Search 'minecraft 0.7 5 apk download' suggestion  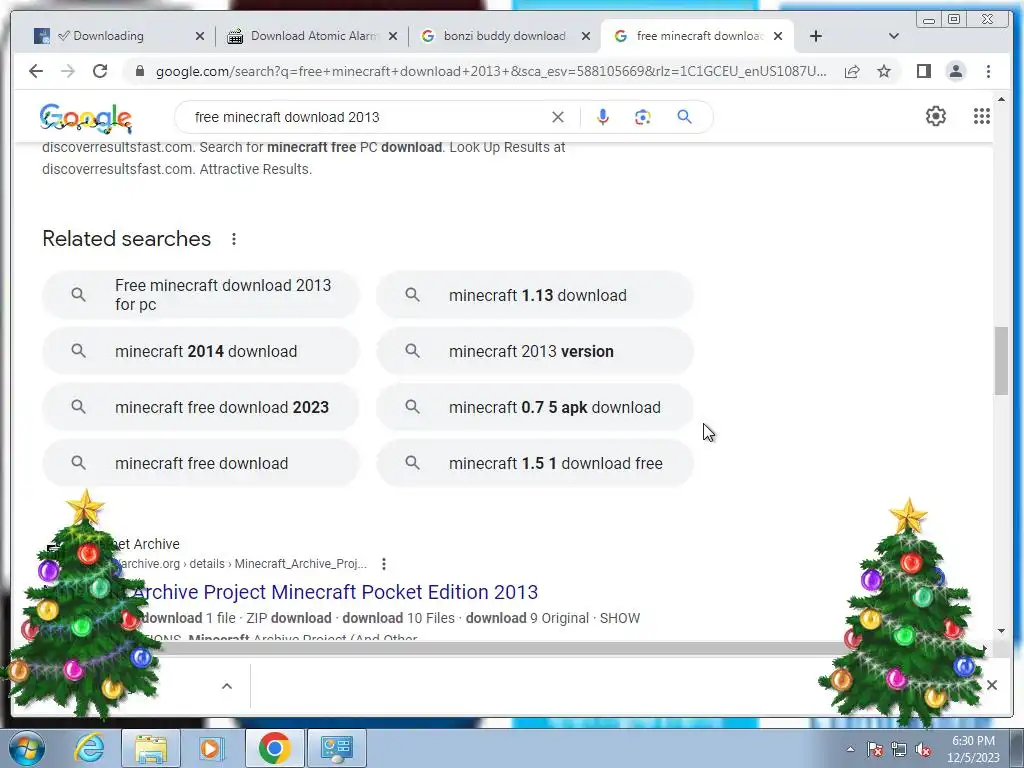pos(535,408)
